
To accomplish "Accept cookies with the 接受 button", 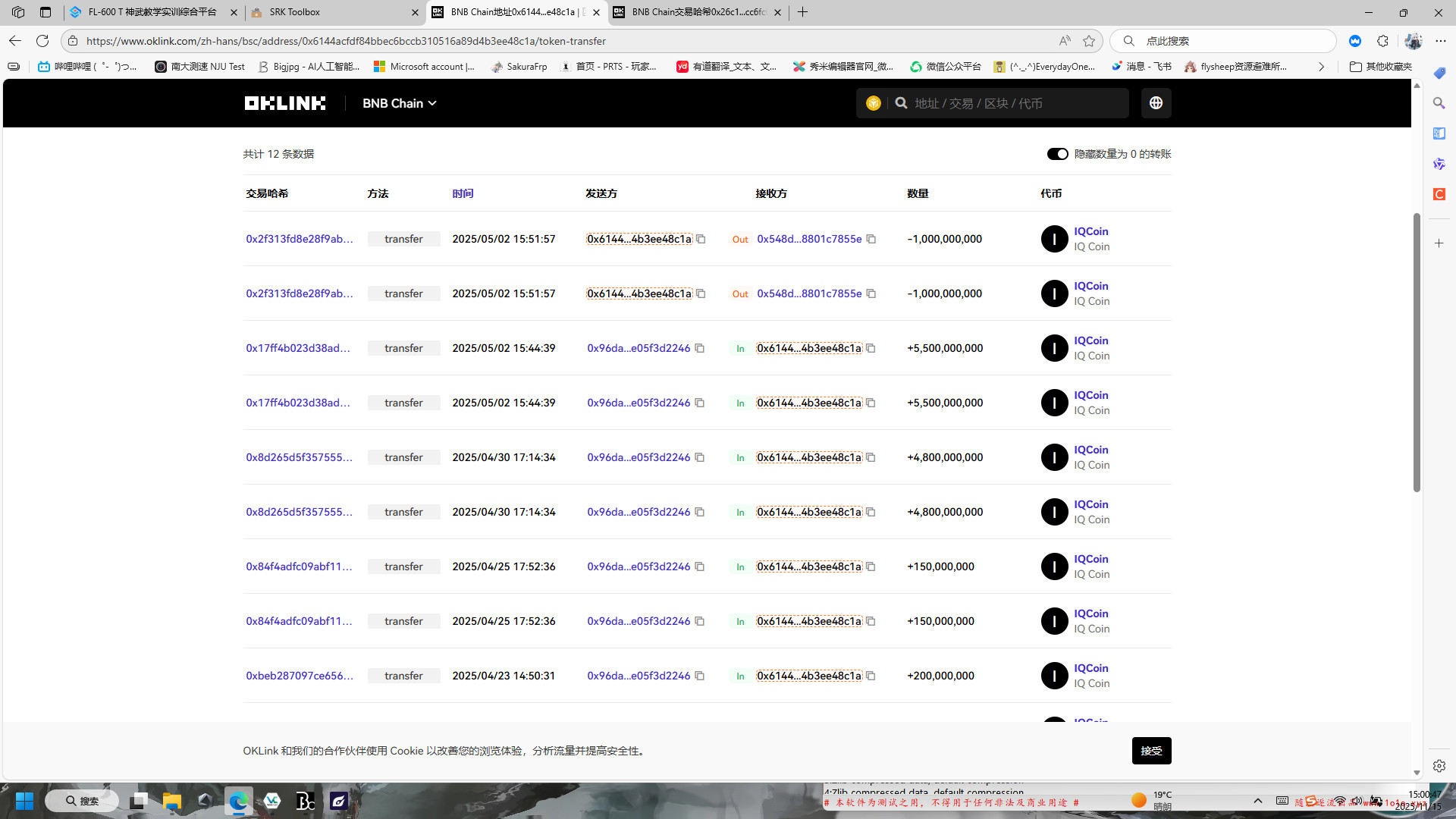I will coord(1151,751).
